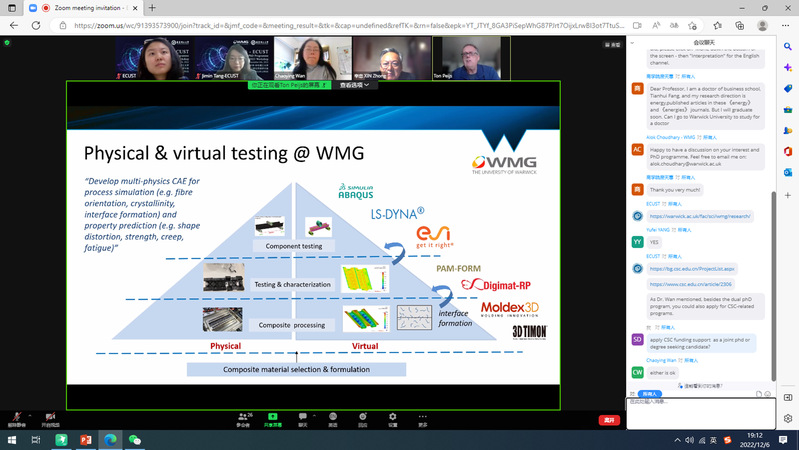Image resolution: width=799 pixels, height=450 pixels.
Task: Select Chaoying Wan video thumbnail
Action: point(312,58)
